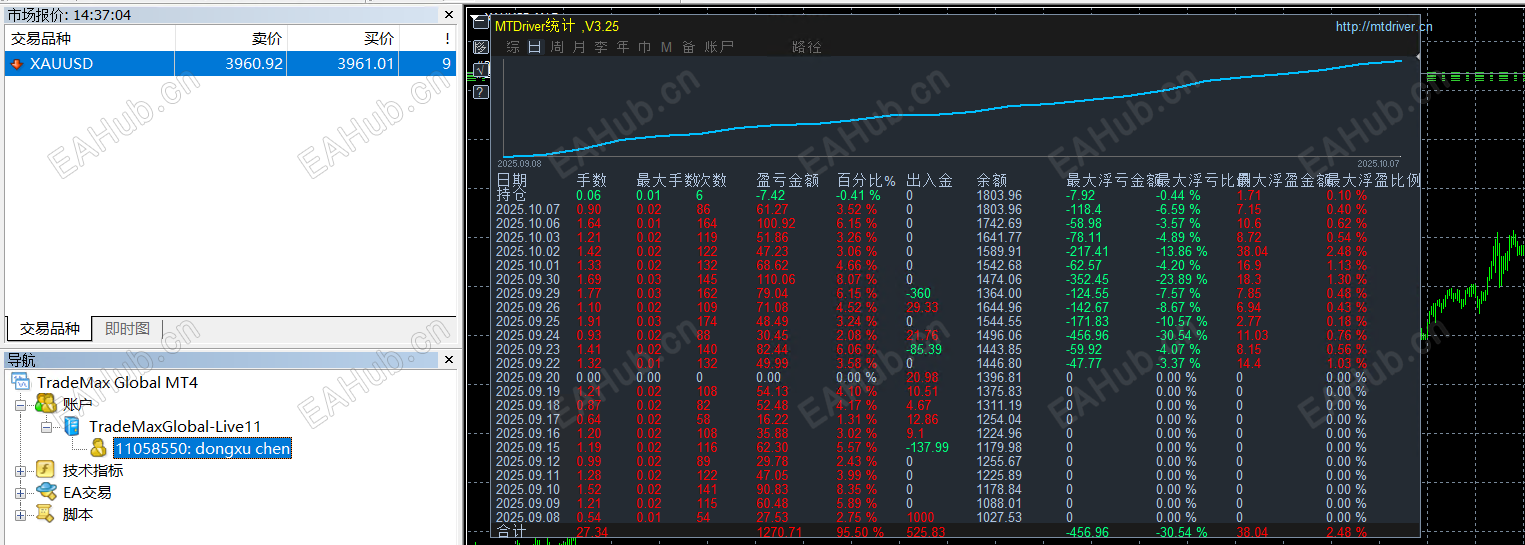Click the 2025.10.07 date row
1525x545 pixels.
(528, 209)
